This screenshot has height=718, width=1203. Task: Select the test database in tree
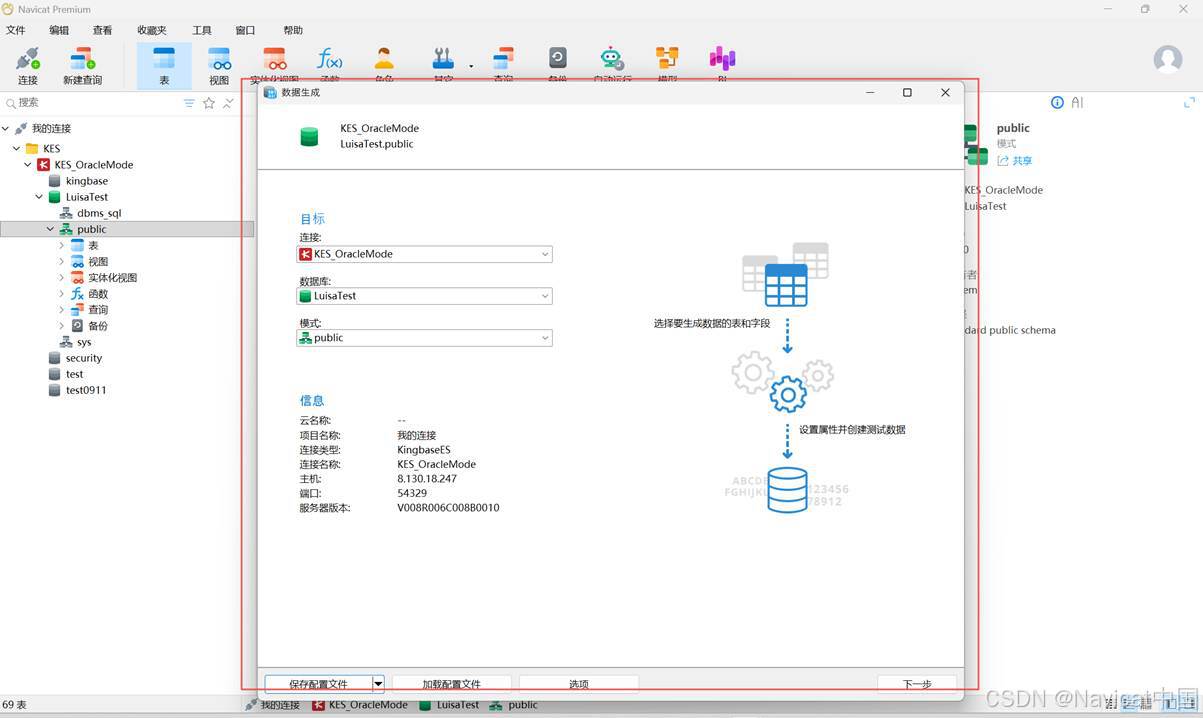(x=75, y=374)
